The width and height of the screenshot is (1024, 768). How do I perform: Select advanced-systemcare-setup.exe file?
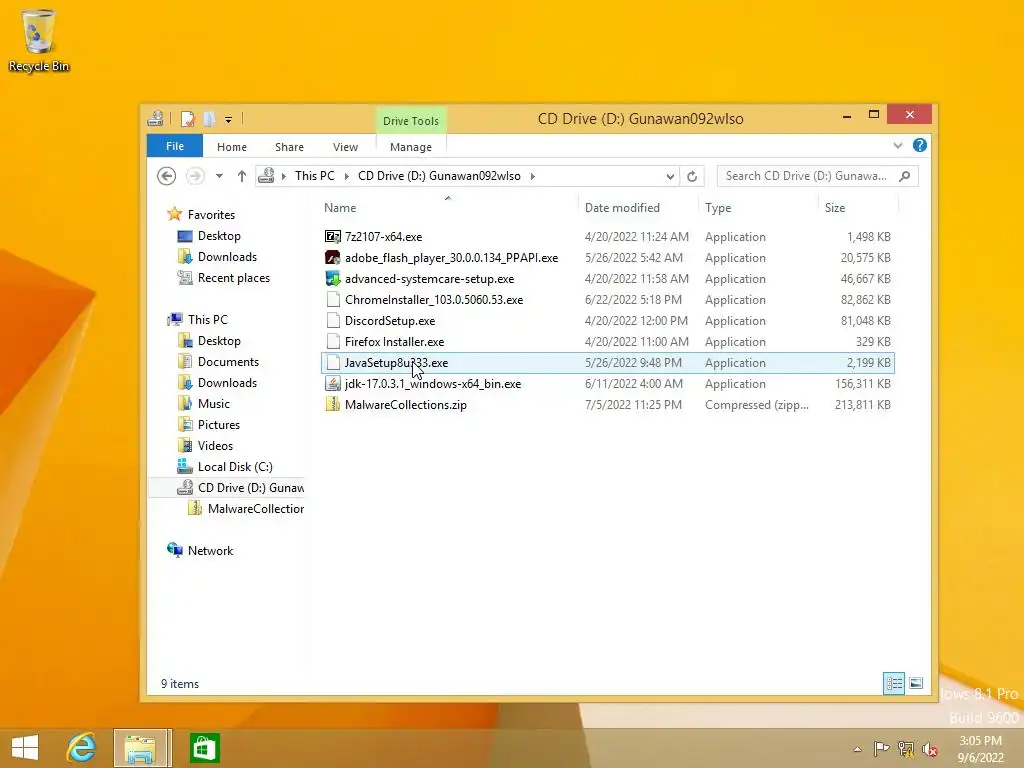point(607,279)
